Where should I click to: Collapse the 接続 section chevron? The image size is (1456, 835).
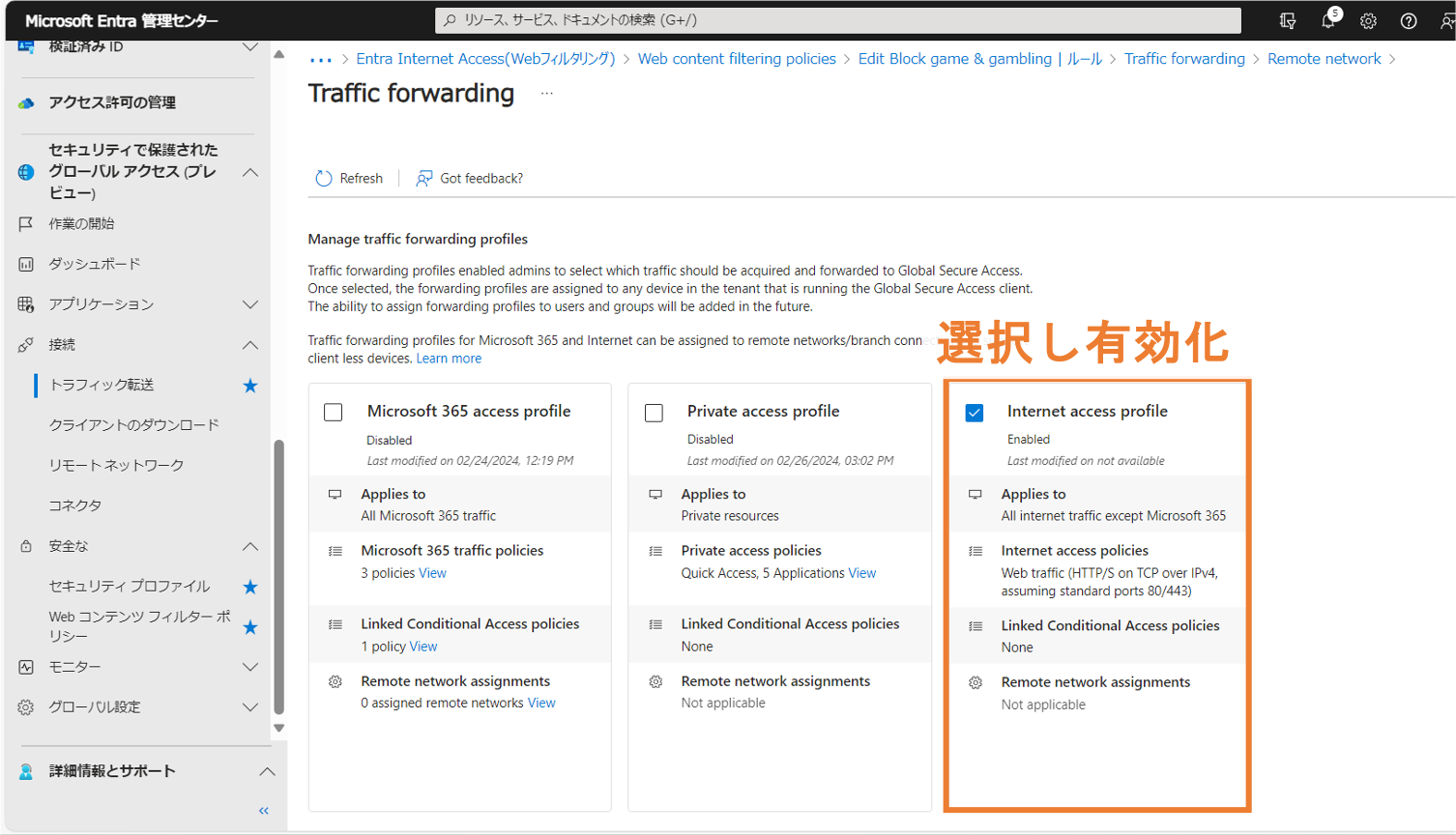point(250,345)
